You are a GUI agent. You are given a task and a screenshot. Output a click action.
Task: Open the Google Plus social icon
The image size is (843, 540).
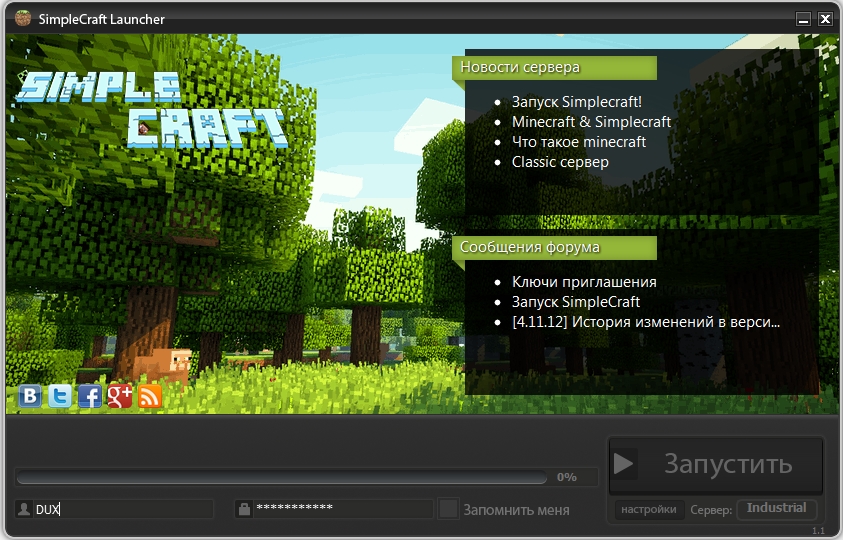click(x=120, y=396)
